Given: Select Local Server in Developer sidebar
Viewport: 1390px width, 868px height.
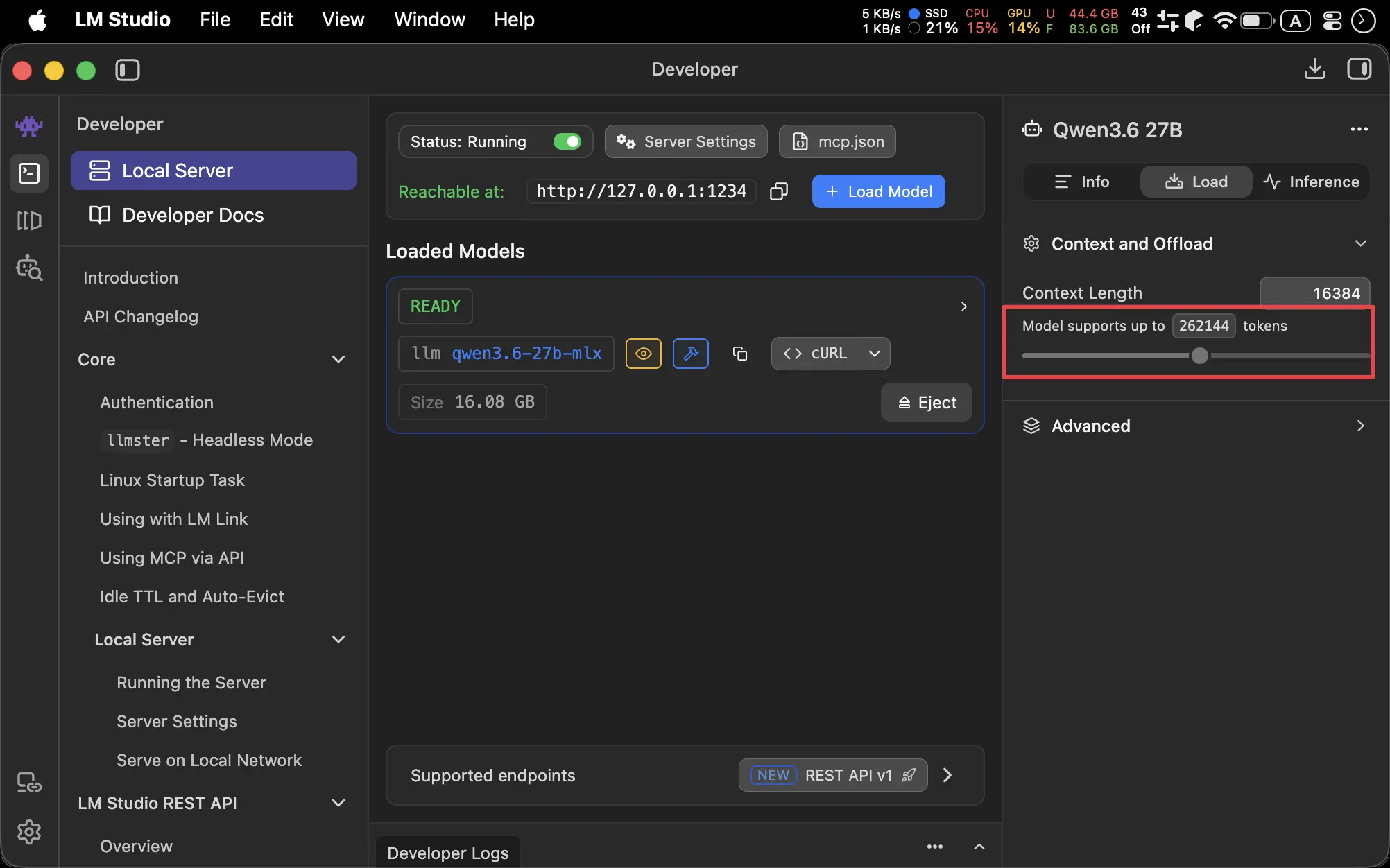Looking at the screenshot, I should [214, 171].
